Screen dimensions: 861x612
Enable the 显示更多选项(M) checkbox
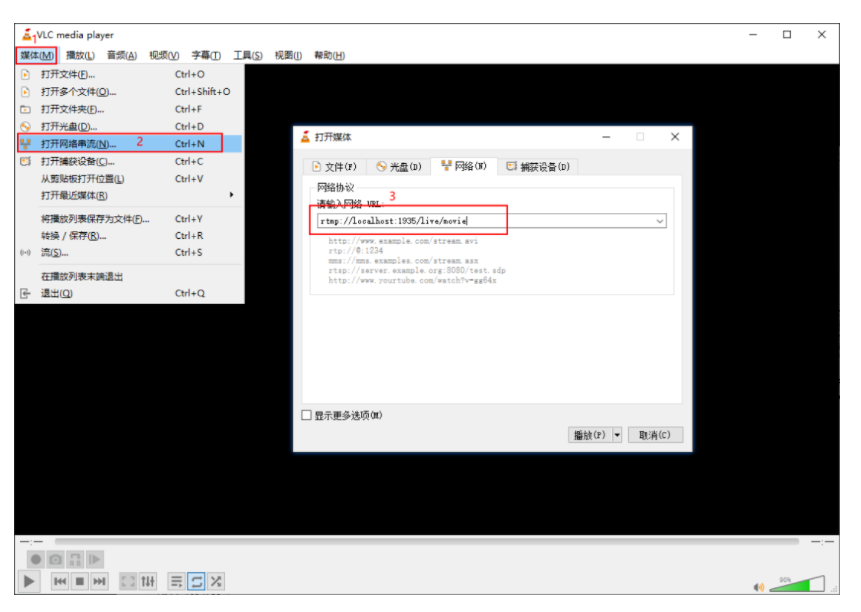click(x=306, y=415)
